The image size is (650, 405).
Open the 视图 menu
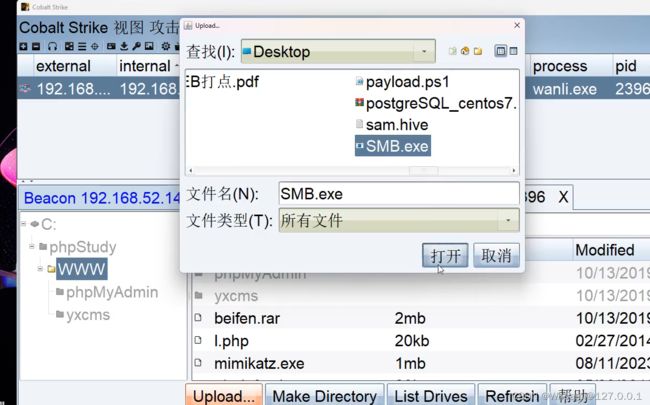point(129,28)
